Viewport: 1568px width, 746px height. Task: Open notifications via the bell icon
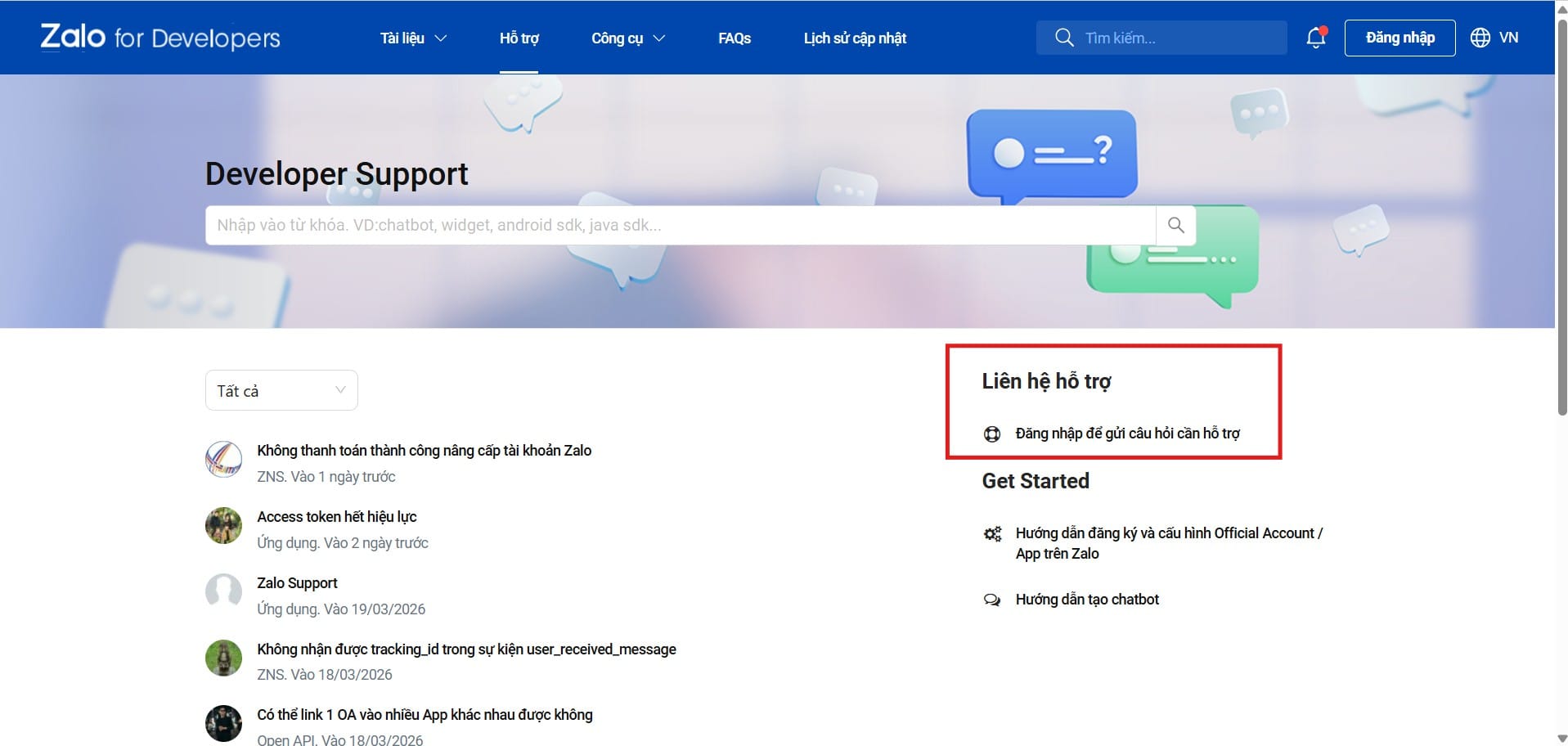point(1314,38)
